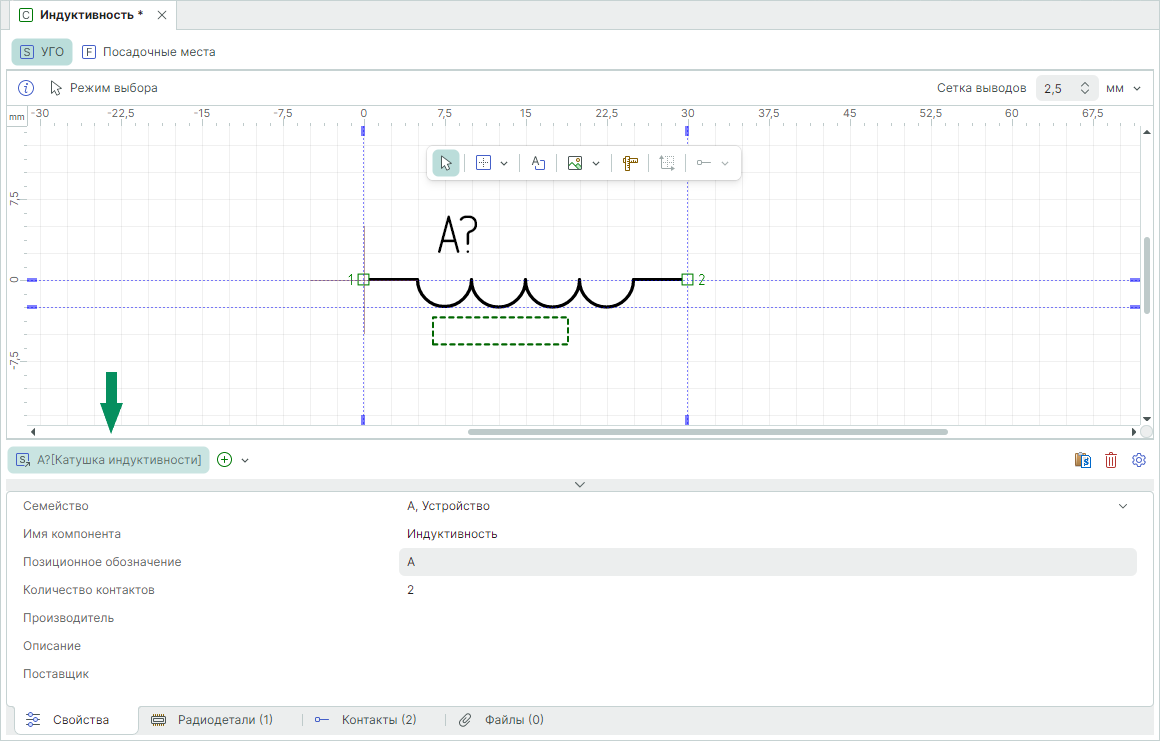The height and width of the screenshot is (741, 1160).
Task: Click the paste symbol clipboard icon
Action: click(1083, 460)
